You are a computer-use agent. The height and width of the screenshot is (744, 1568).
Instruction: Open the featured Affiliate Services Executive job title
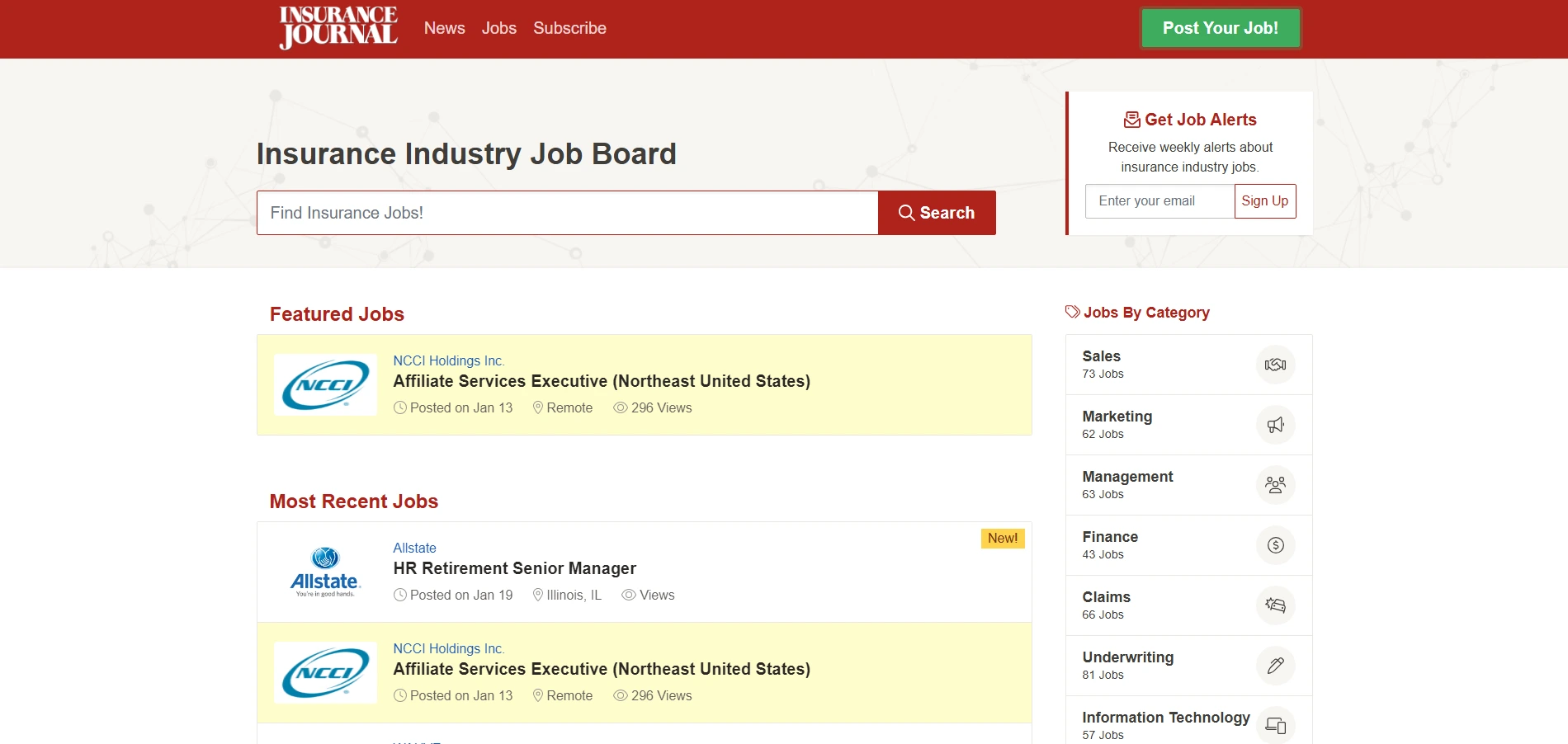pos(602,381)
